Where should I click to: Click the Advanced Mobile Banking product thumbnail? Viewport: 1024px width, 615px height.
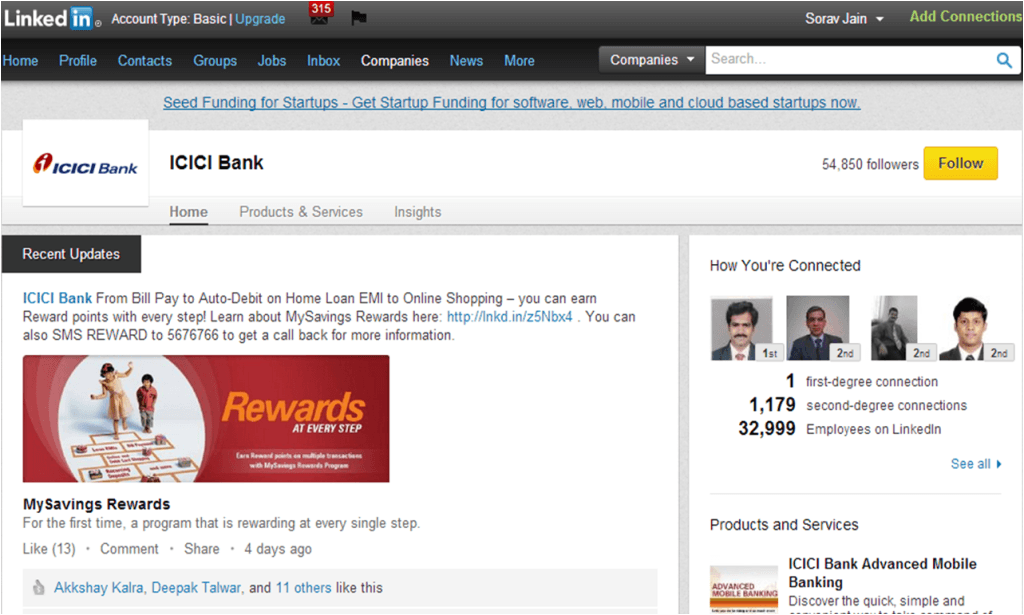(x=744, y=588)
